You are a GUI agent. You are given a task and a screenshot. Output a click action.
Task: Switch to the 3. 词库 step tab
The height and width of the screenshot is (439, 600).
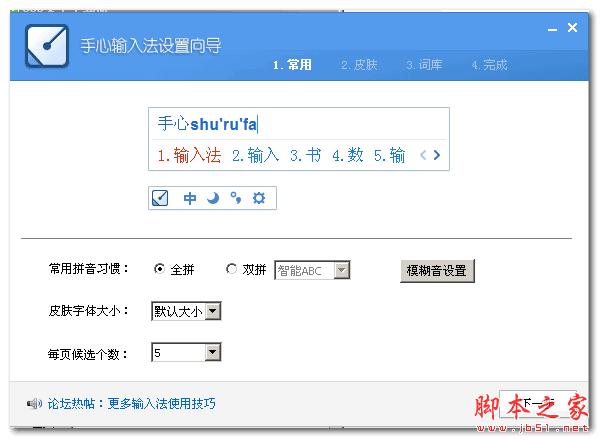[x=424, y=65]
